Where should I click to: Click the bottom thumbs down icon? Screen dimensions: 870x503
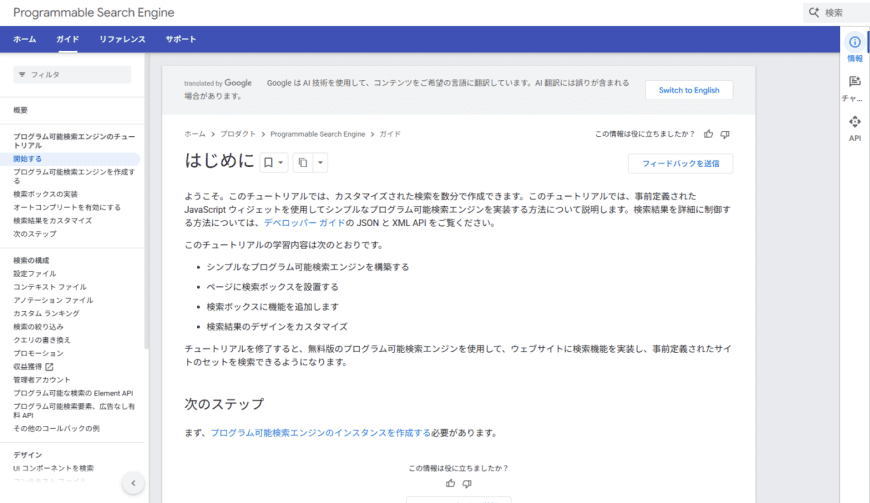pos(467,484)
